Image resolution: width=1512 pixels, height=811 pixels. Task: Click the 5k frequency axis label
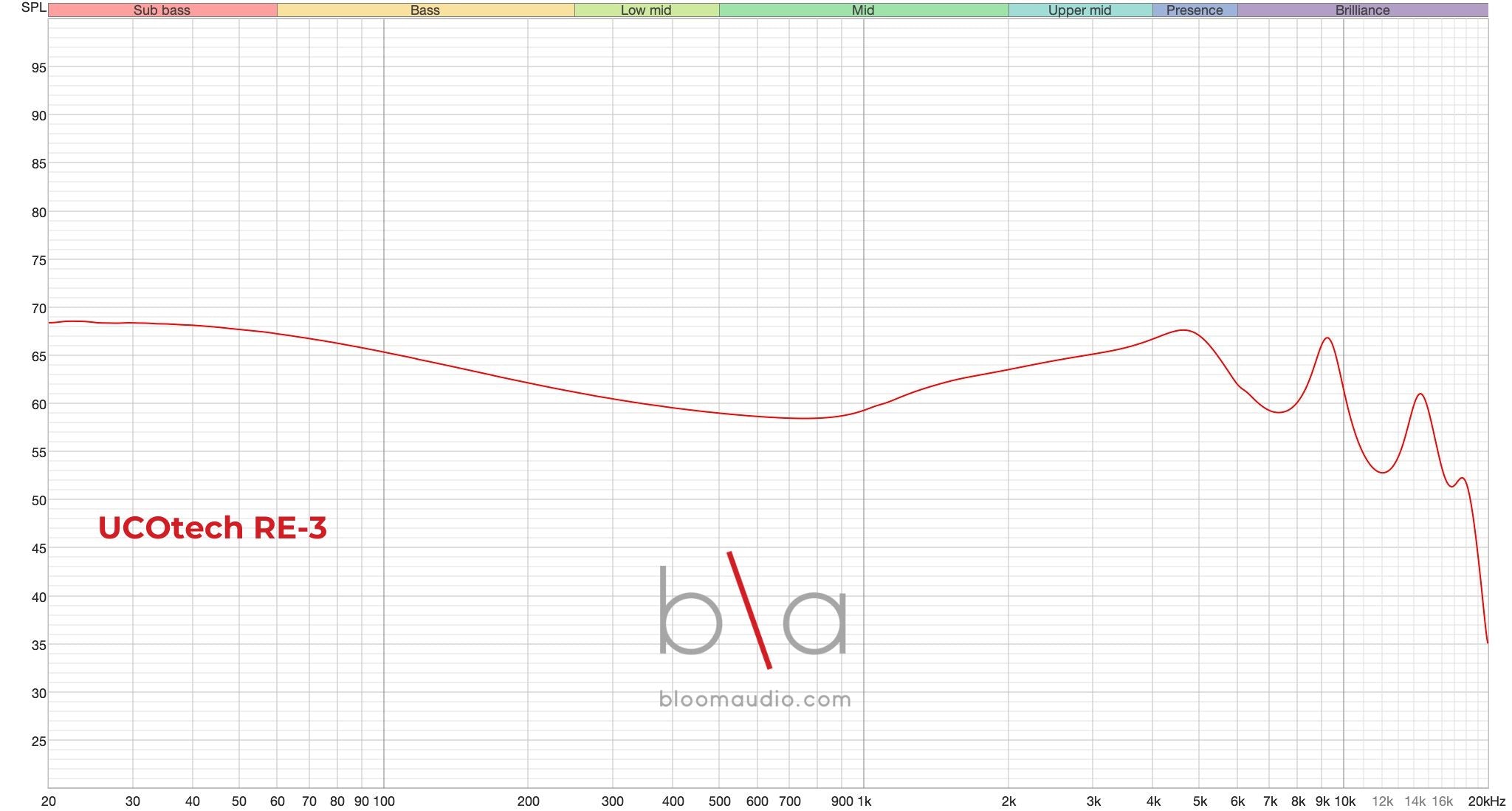pyautogui.click(x=1200, y=801)
